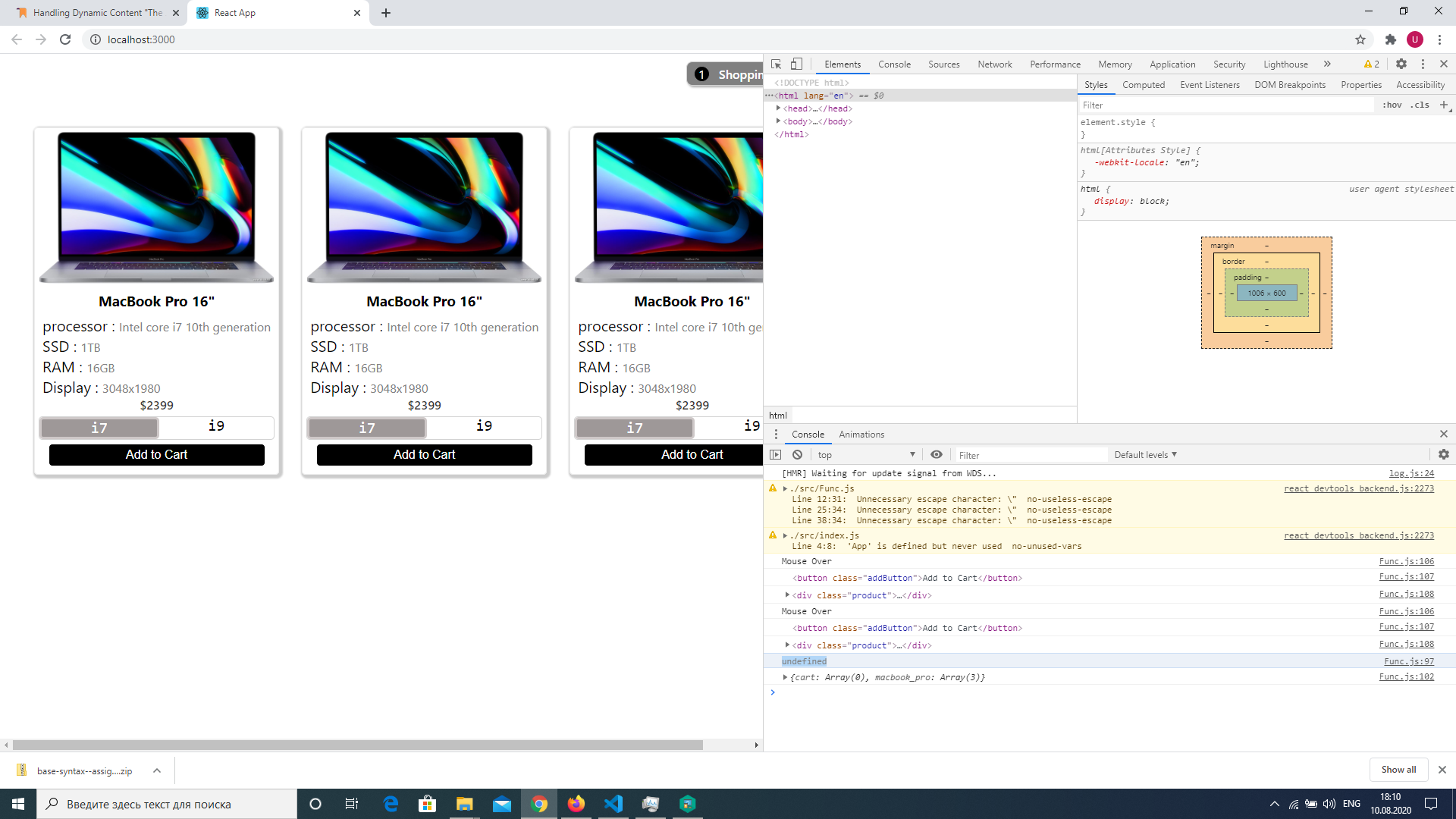
Task: Expand the head element node
Action: tap(778, 108)
